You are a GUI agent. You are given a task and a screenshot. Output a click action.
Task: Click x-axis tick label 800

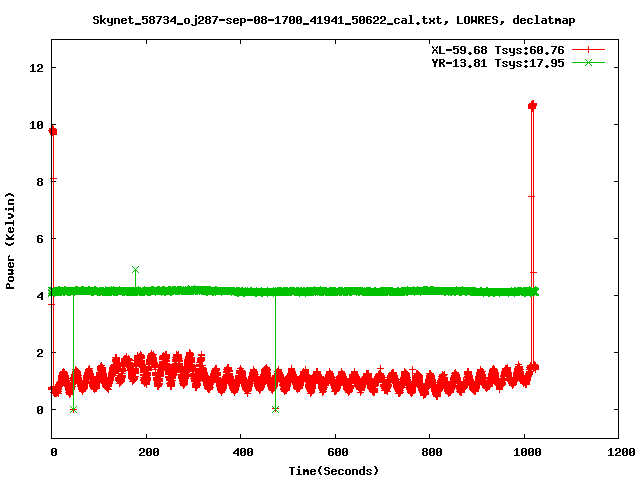click(x=431, y=452)
